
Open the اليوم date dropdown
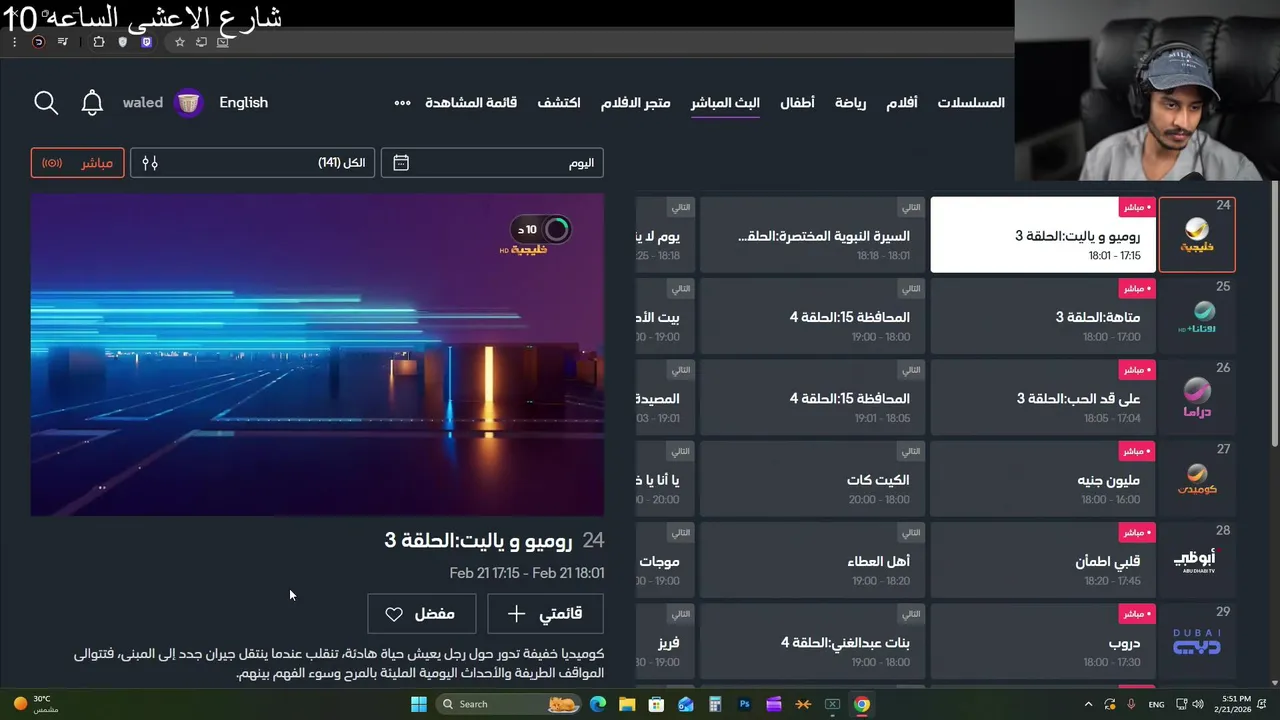click(492, 163)
